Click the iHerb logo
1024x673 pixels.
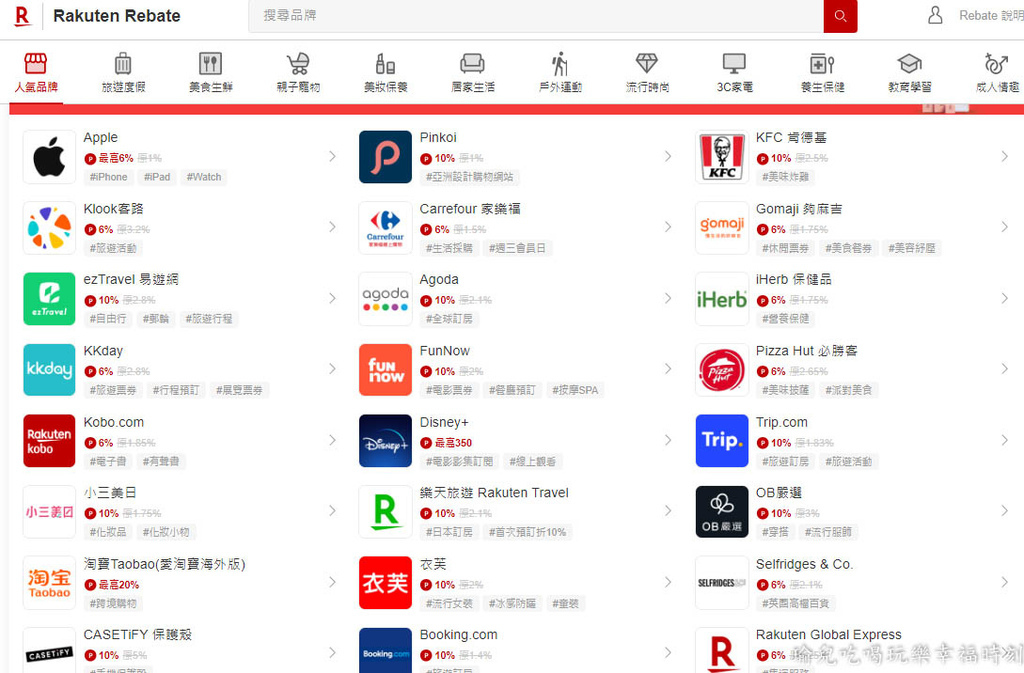click(x=722, y=299)
